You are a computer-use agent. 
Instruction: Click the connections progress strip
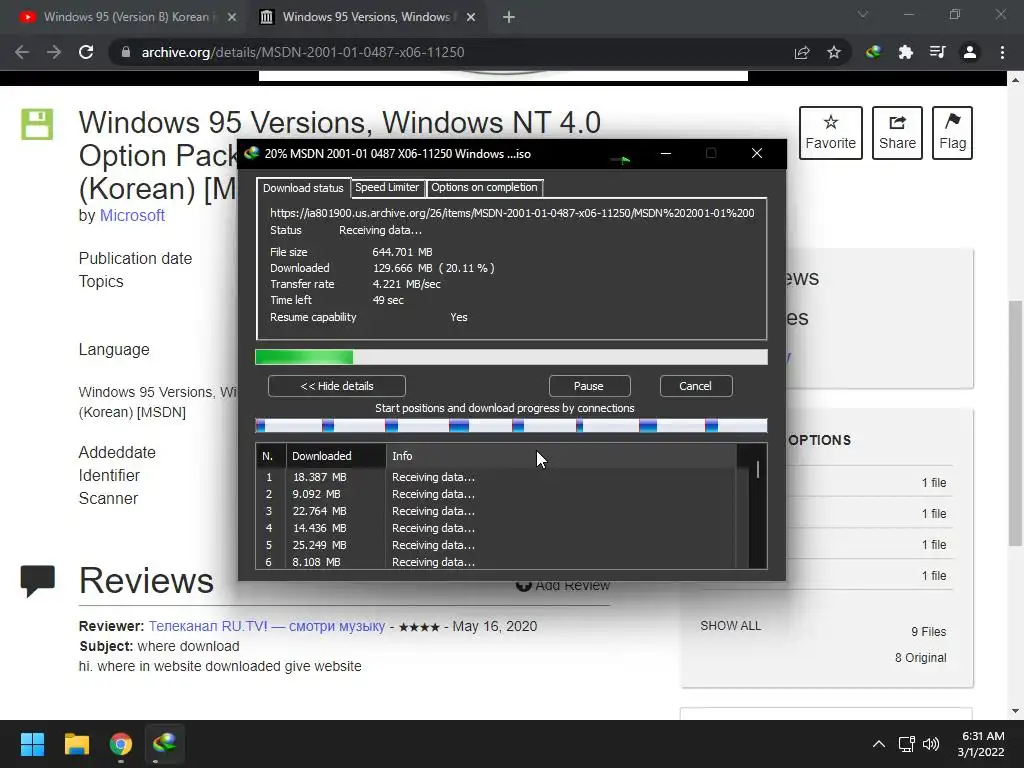tap(511, 426)
